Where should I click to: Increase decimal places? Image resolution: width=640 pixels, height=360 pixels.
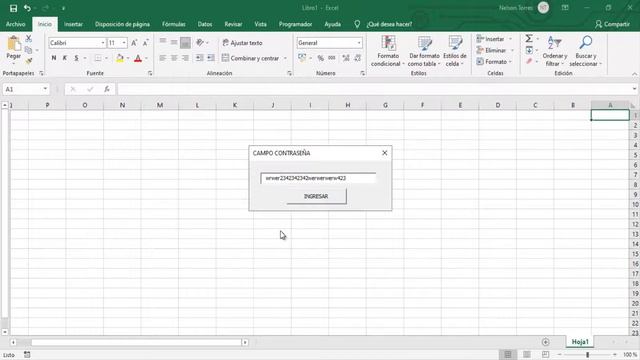click(x=346, y=58)
